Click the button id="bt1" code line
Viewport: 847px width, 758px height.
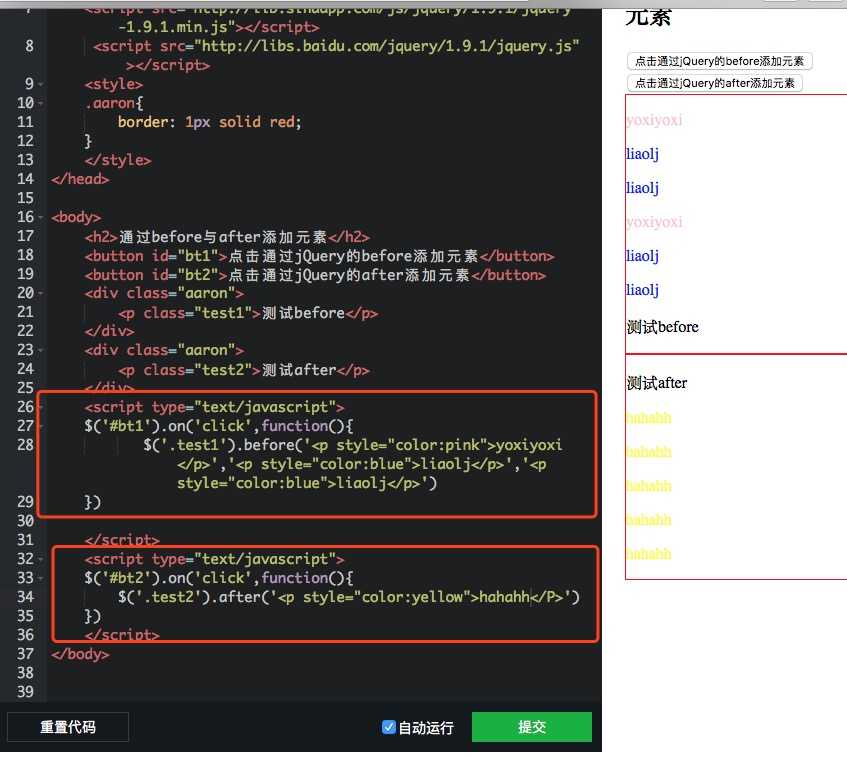(x=319, y=256)
